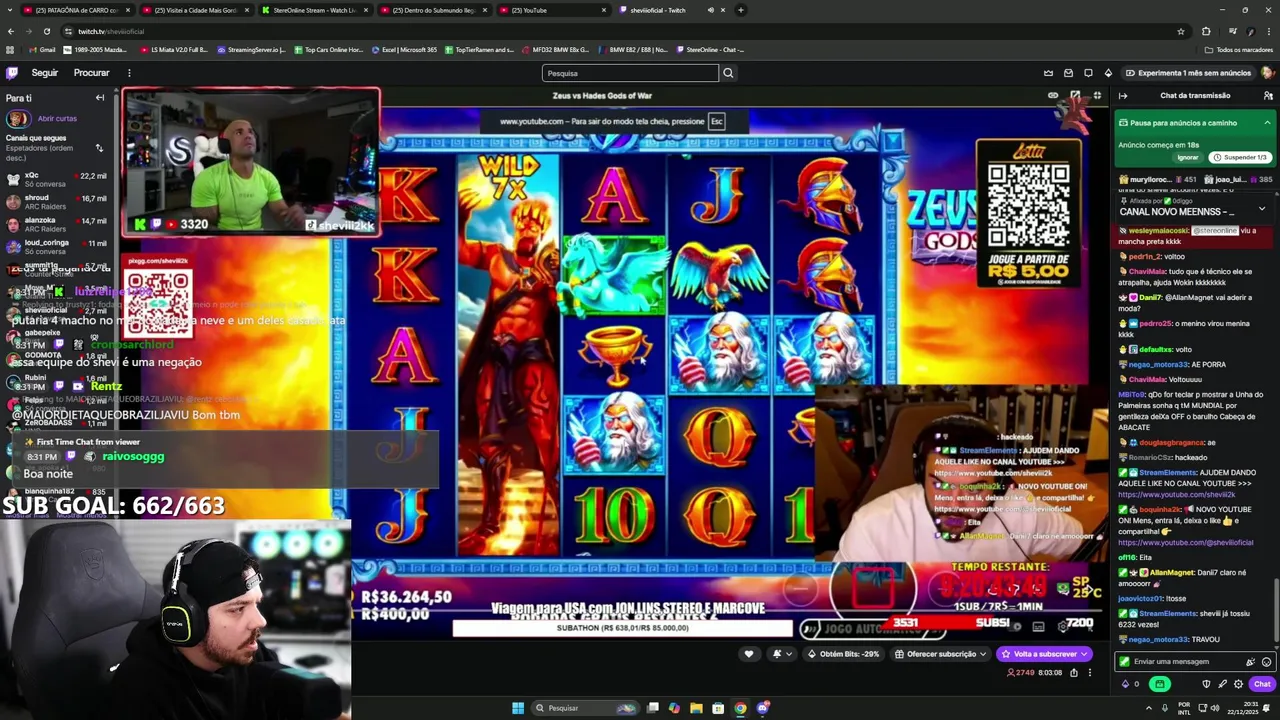Click the Windows taskbar Pesquisar box
1280x720 pixels.
585,708
